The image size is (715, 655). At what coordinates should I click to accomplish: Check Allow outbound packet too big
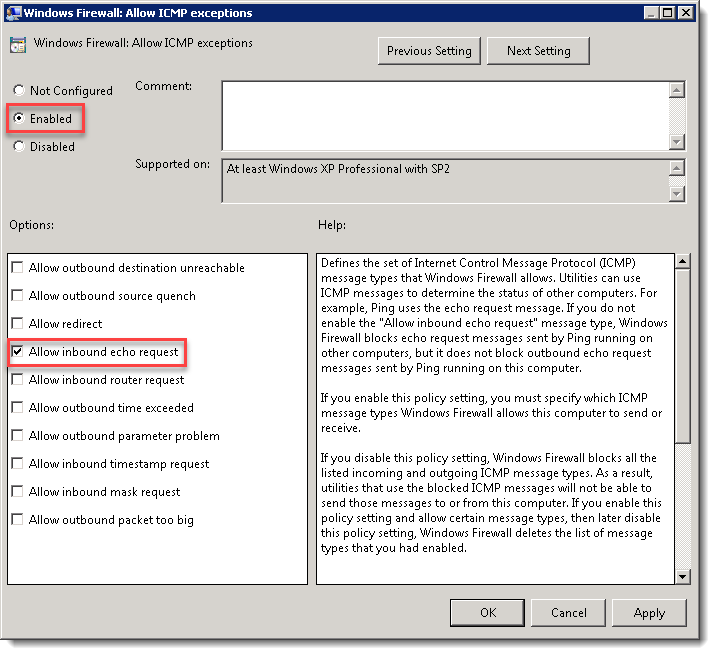point(17,520)
